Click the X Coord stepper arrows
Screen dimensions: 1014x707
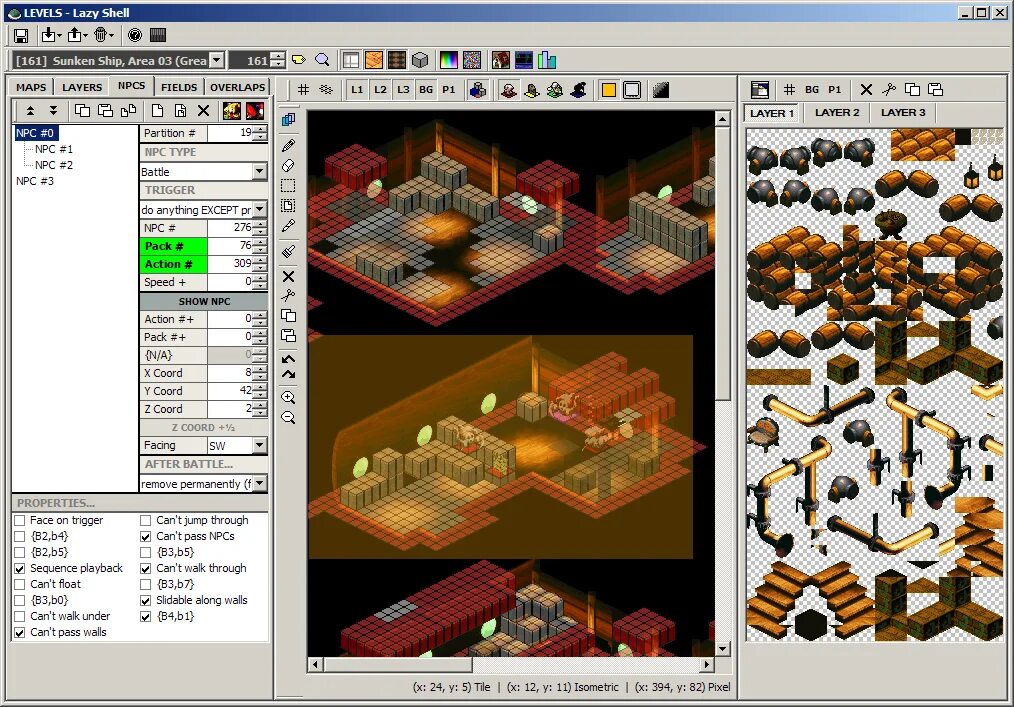pos(259,373)
